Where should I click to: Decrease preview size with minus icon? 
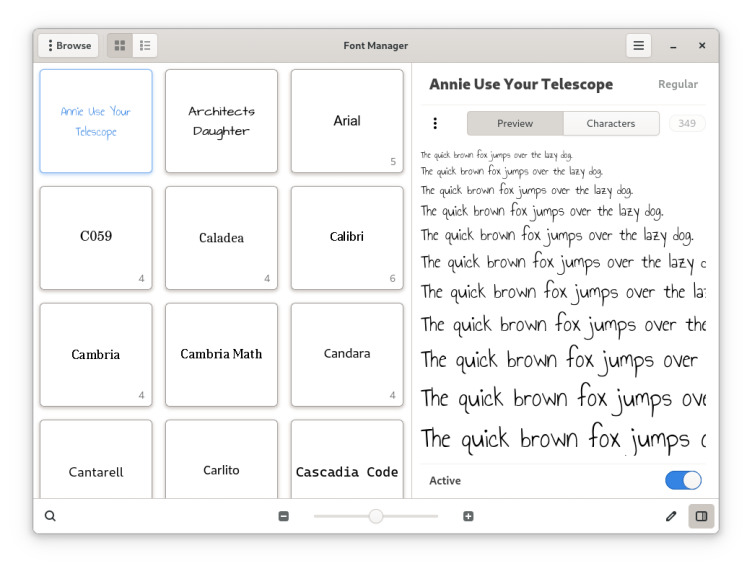(x=284, y=516)
